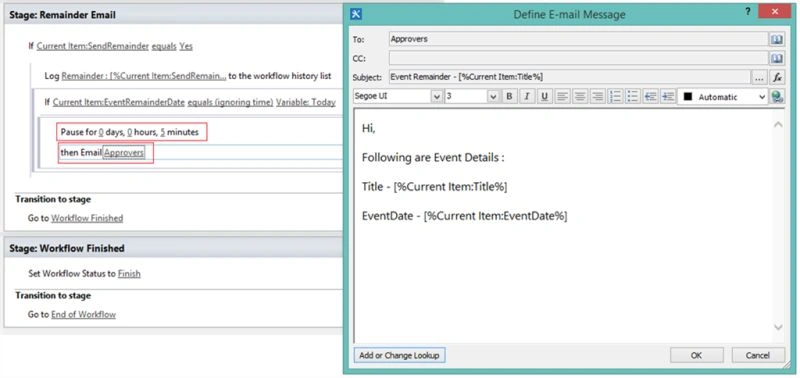Click 'Finish' workflow status link
Image resolution: width=800 pixels, height=378 pixels.
[129, 274]
